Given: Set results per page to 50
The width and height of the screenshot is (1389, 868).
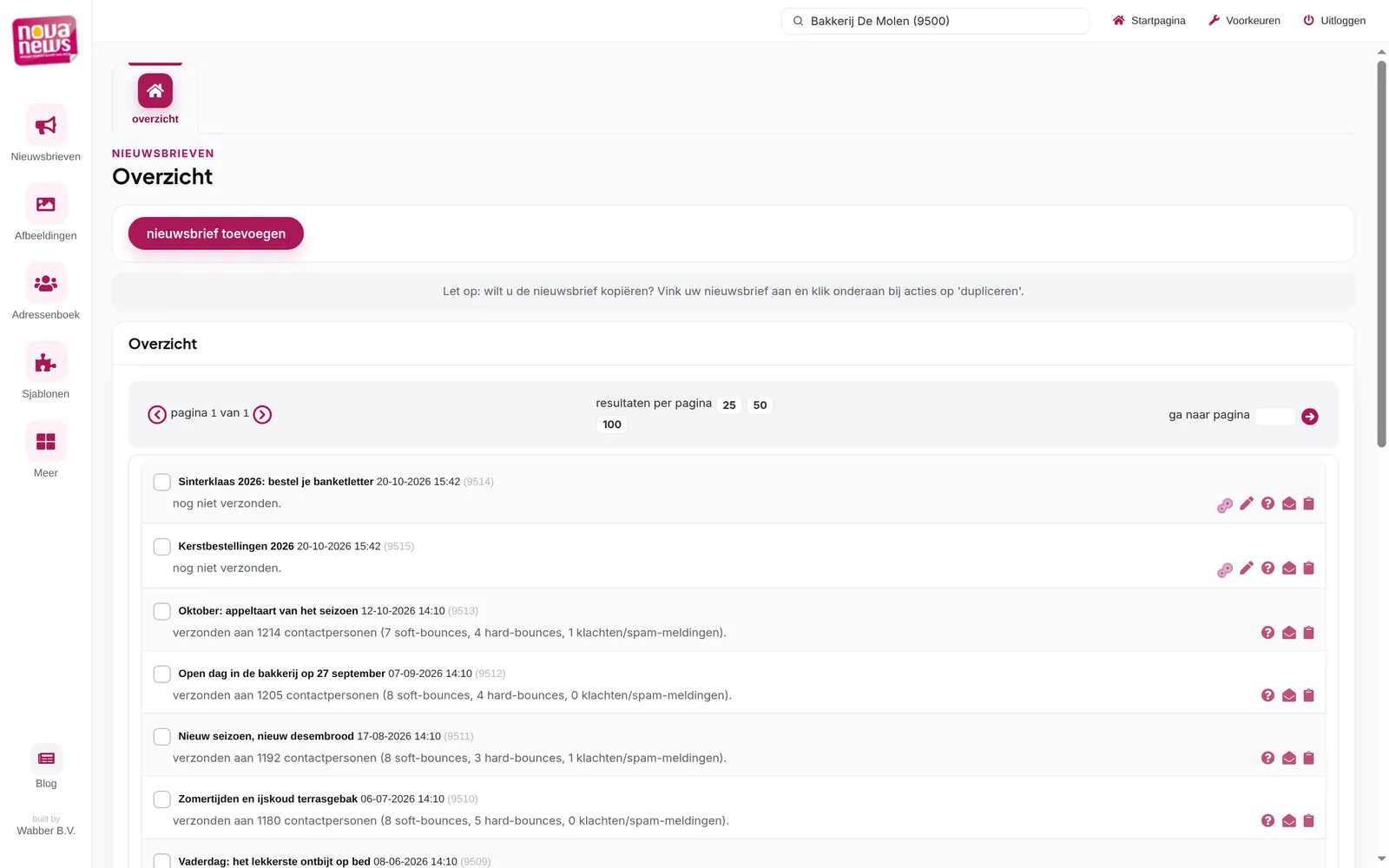Looking at the screenshot, I should click(760, 405).
